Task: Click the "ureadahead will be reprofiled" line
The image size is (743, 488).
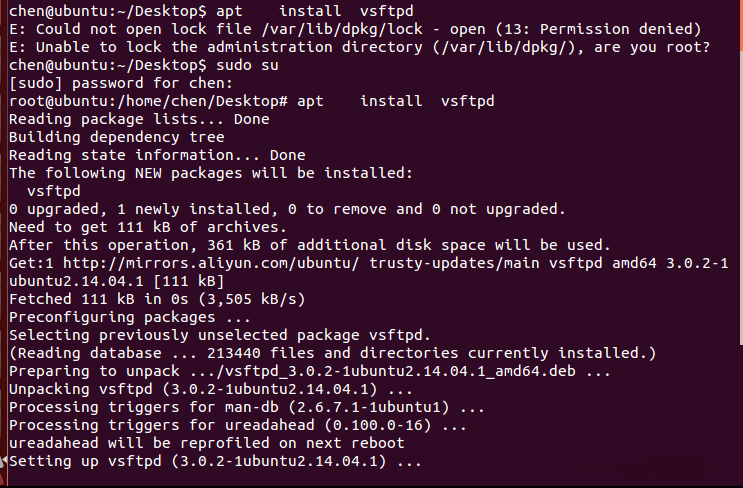Action: (x=206, y=443)
